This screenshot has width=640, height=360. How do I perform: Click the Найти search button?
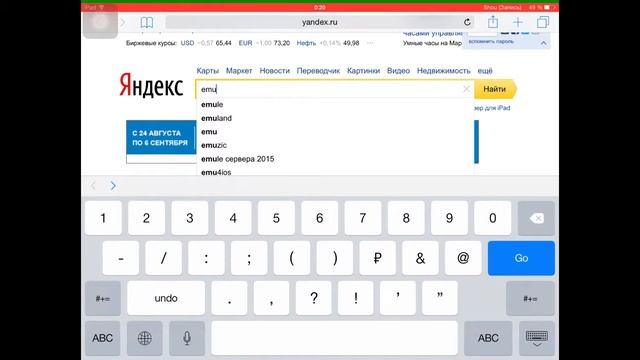495,89
